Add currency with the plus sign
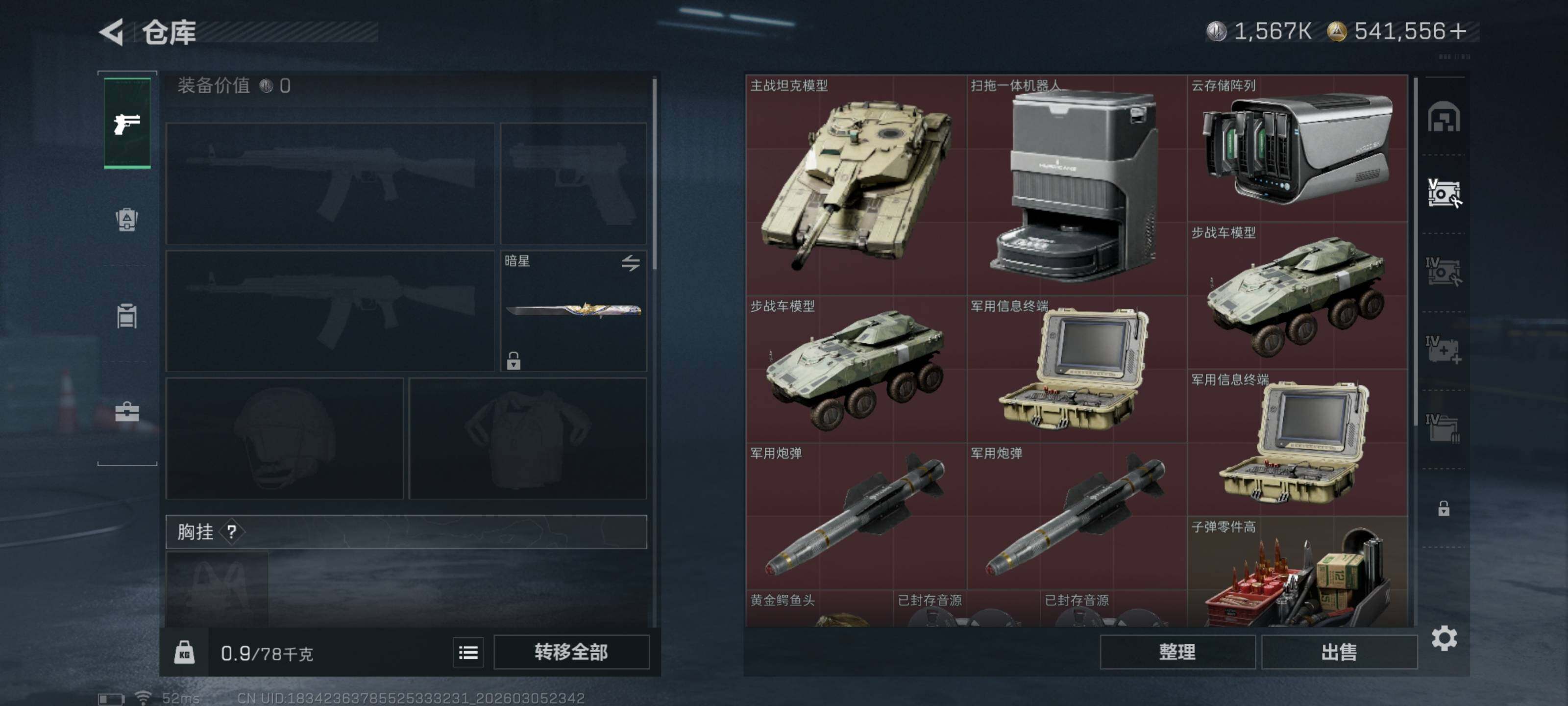The height and width of the screenshot is (706, 1568). [x=1458, y=31]
